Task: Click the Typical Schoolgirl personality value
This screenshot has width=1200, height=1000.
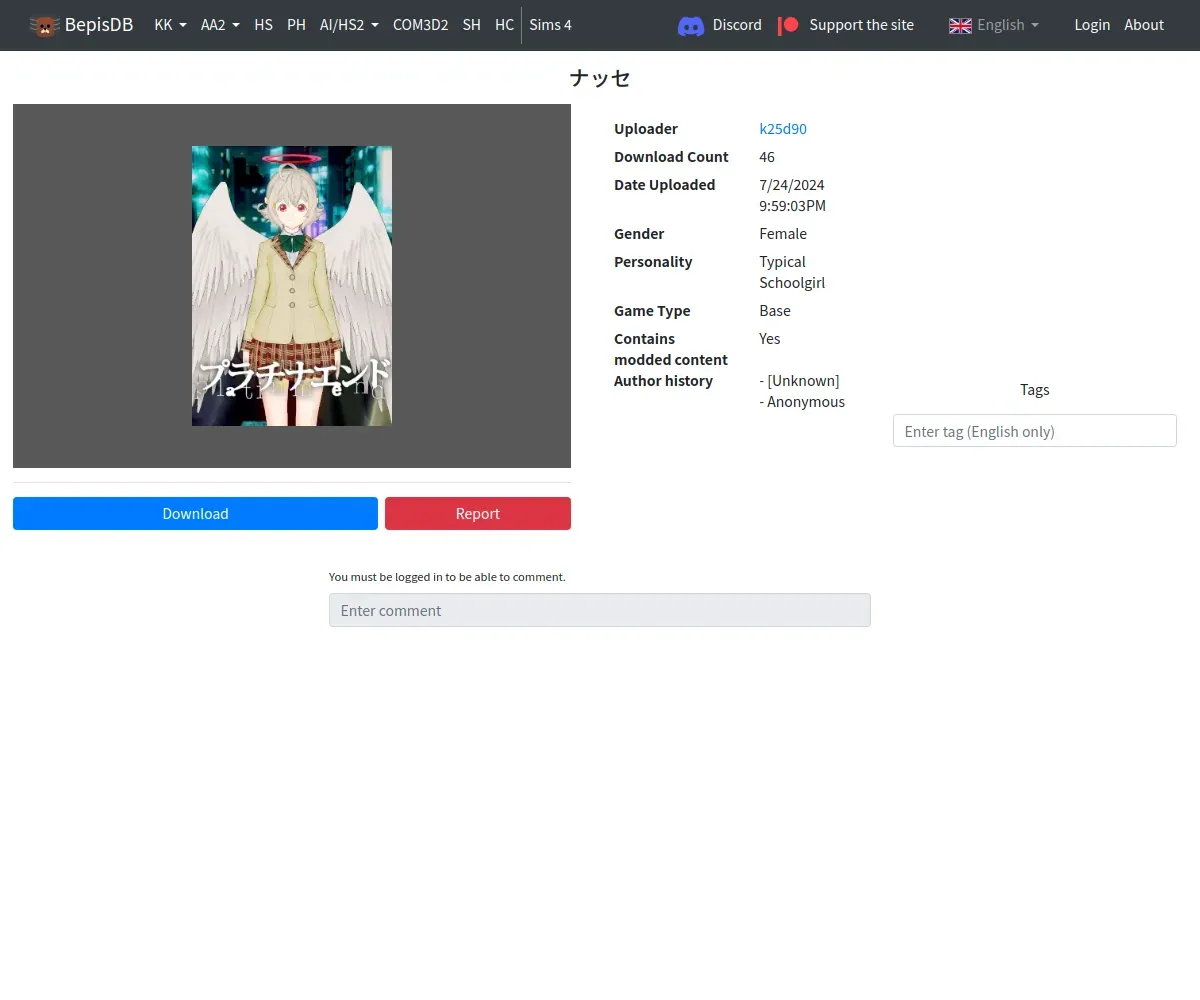Action: 792,272
